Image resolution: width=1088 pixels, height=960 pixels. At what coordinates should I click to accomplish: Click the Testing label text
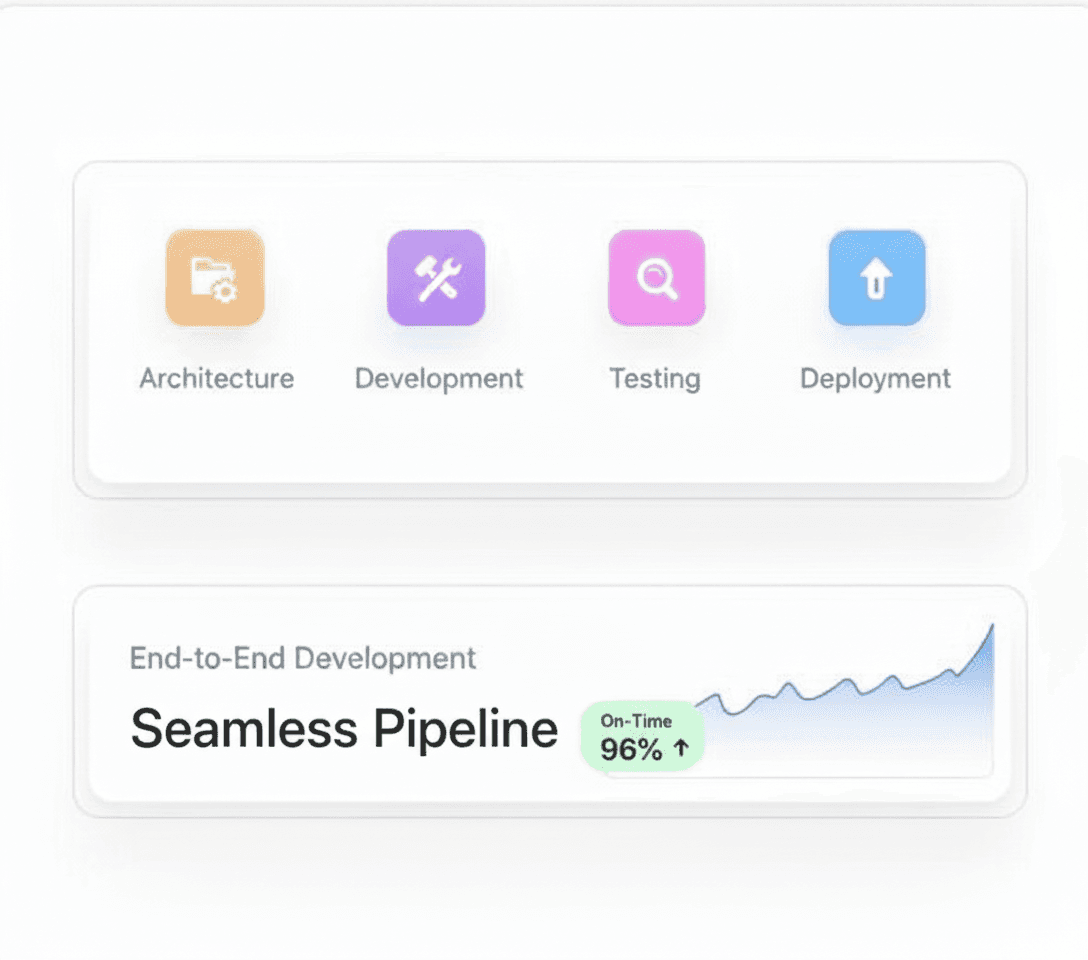pos(655,379)
